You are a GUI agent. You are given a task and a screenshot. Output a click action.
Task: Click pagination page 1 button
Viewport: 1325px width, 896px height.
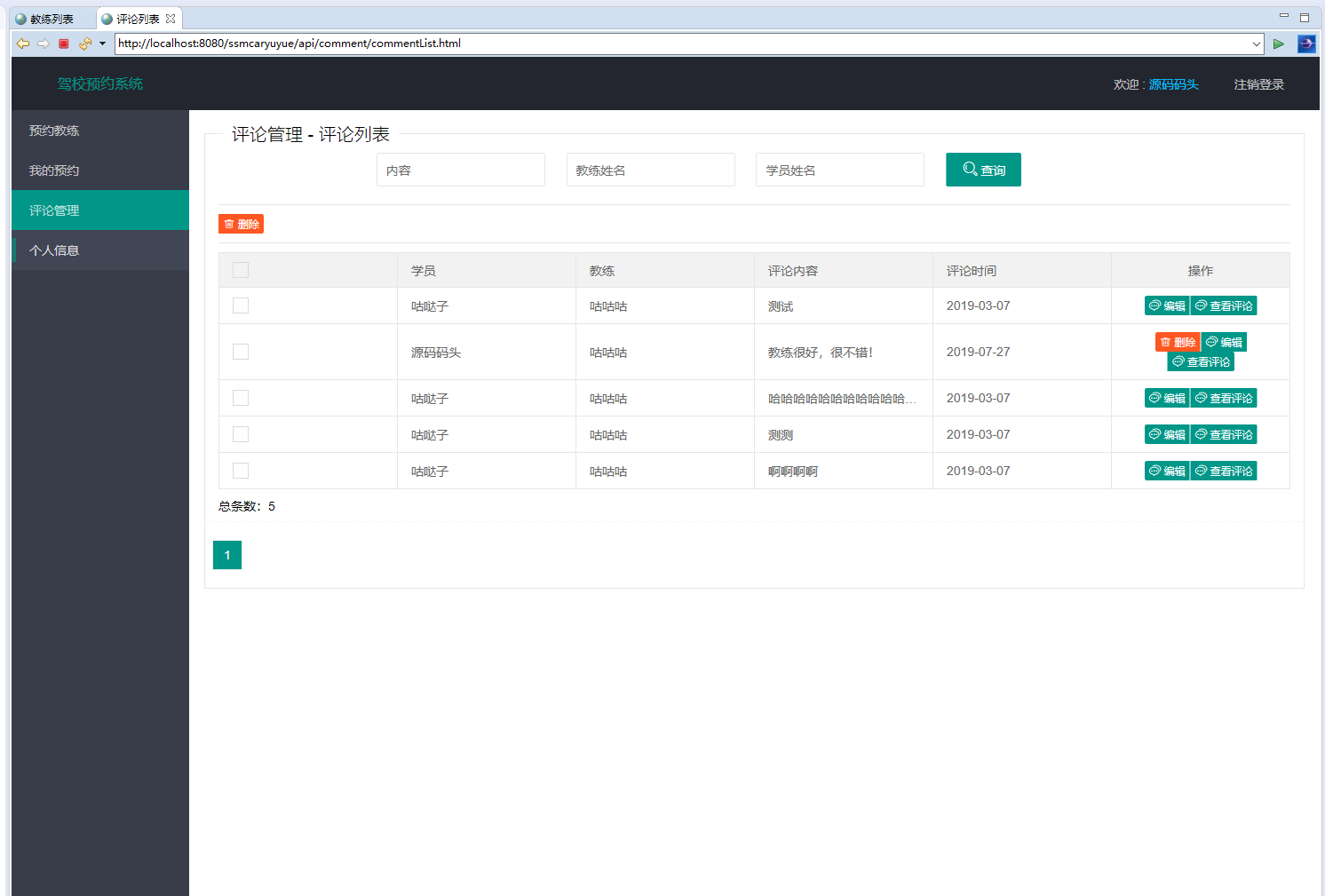click(x=227, y=555)
